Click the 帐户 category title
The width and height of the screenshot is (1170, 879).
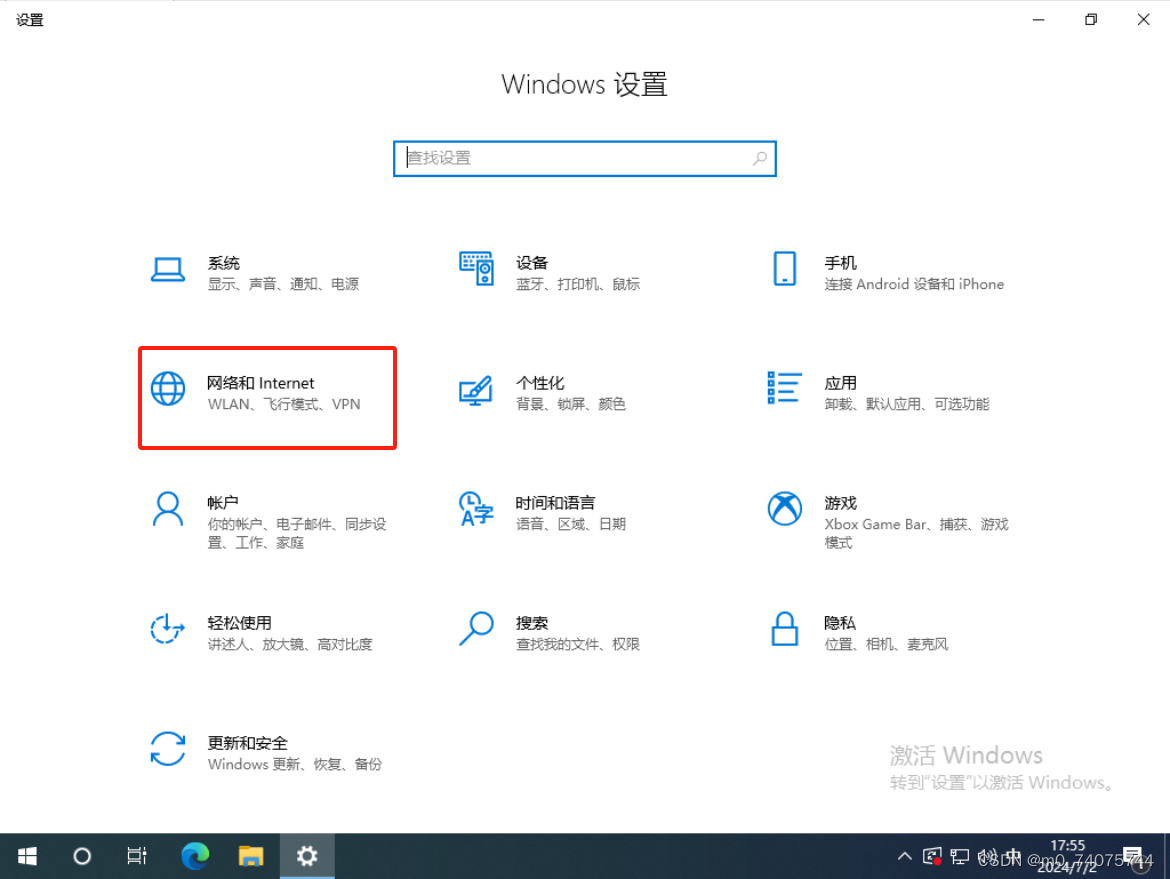pos(223,504)
